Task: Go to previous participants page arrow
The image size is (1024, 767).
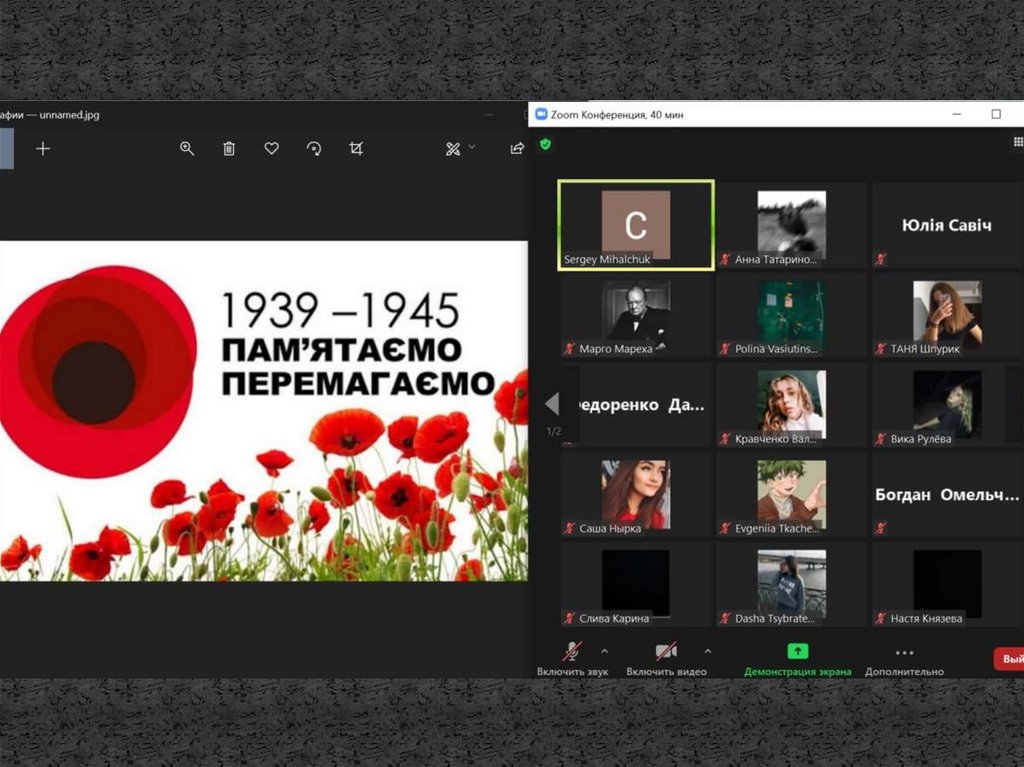Action: 552,404
